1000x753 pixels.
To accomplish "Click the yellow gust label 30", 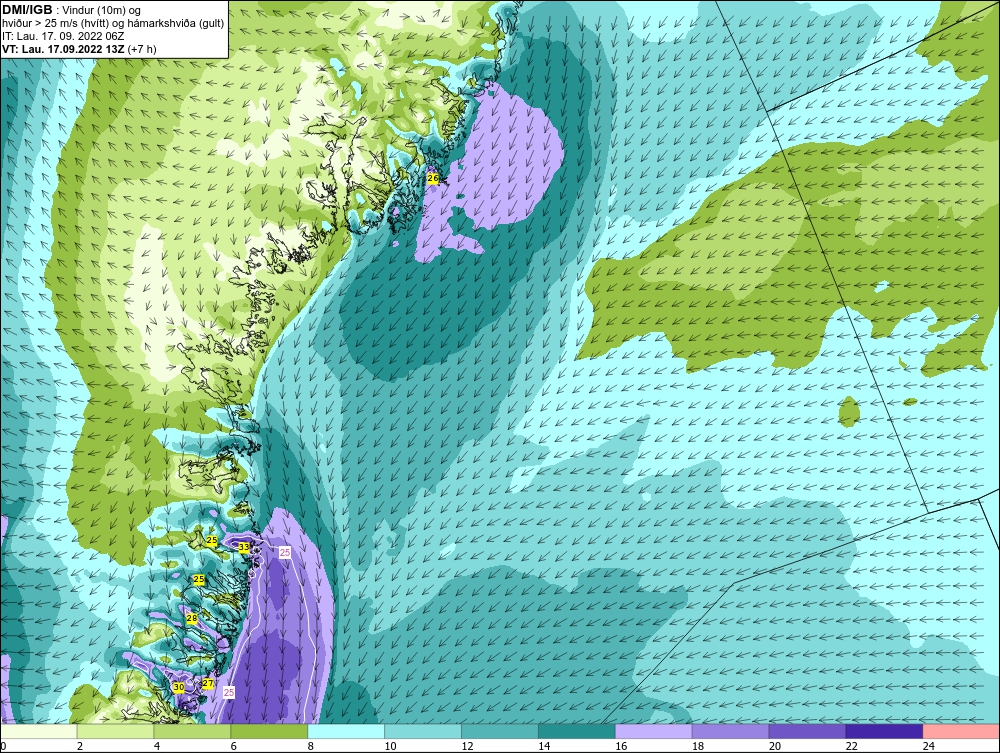I will (x=179, y=687).
